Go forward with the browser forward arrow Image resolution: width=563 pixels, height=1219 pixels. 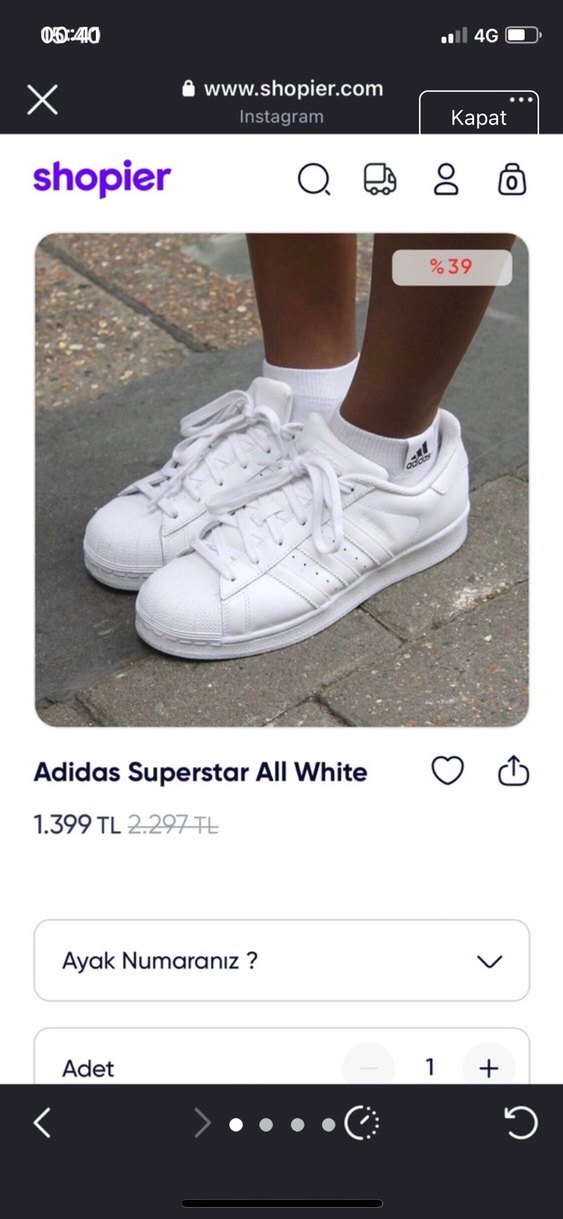click(x=203, y=1123)
